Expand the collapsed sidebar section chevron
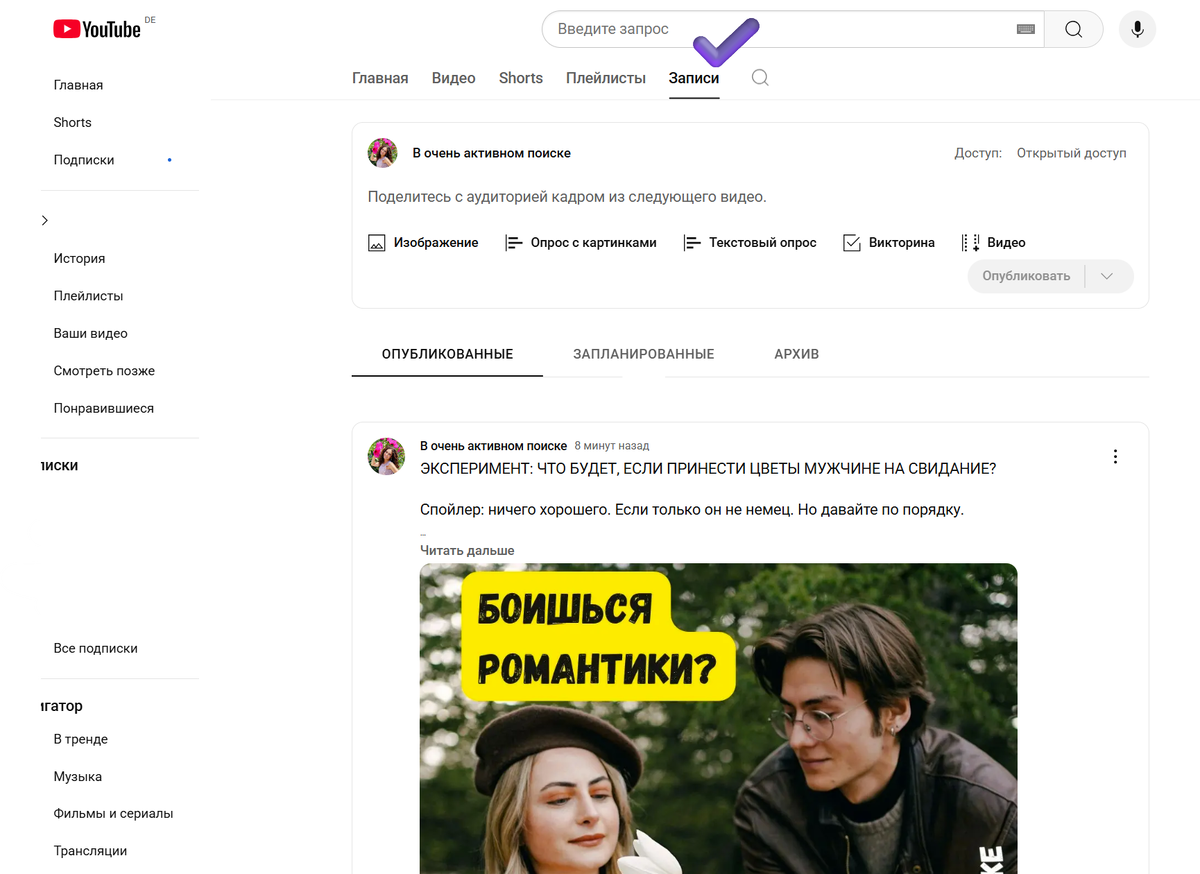The image size is (1200, 874). tap(44, 219)
